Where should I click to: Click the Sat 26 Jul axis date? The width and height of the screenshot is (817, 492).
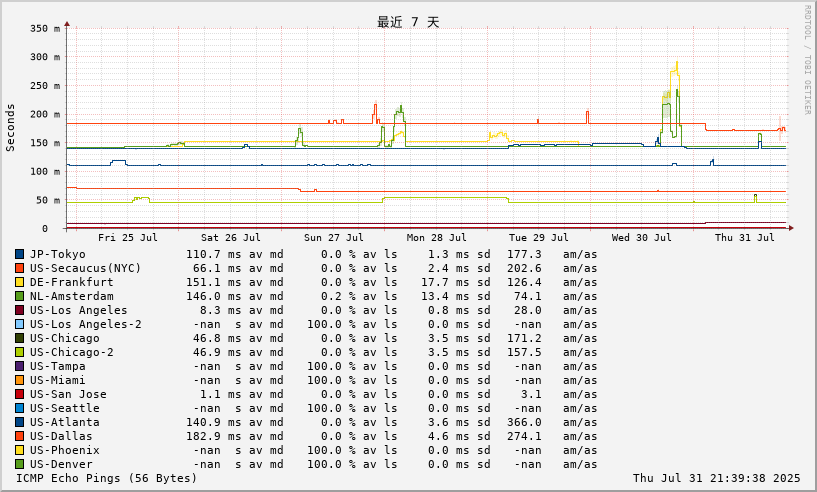(231, 238)
